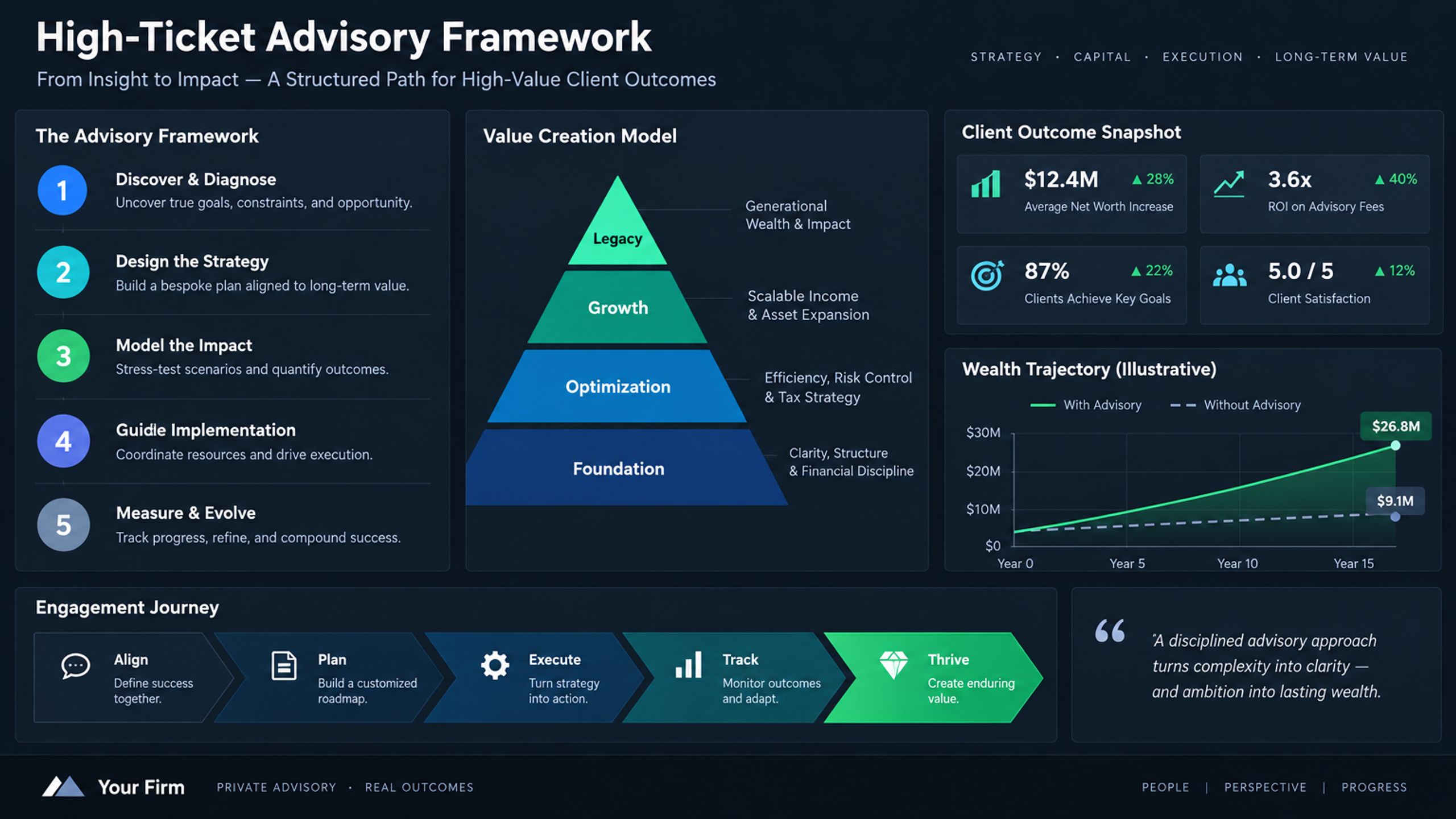
Task: Click the bar chart icon in Track step
Action: tap(688, 665)
